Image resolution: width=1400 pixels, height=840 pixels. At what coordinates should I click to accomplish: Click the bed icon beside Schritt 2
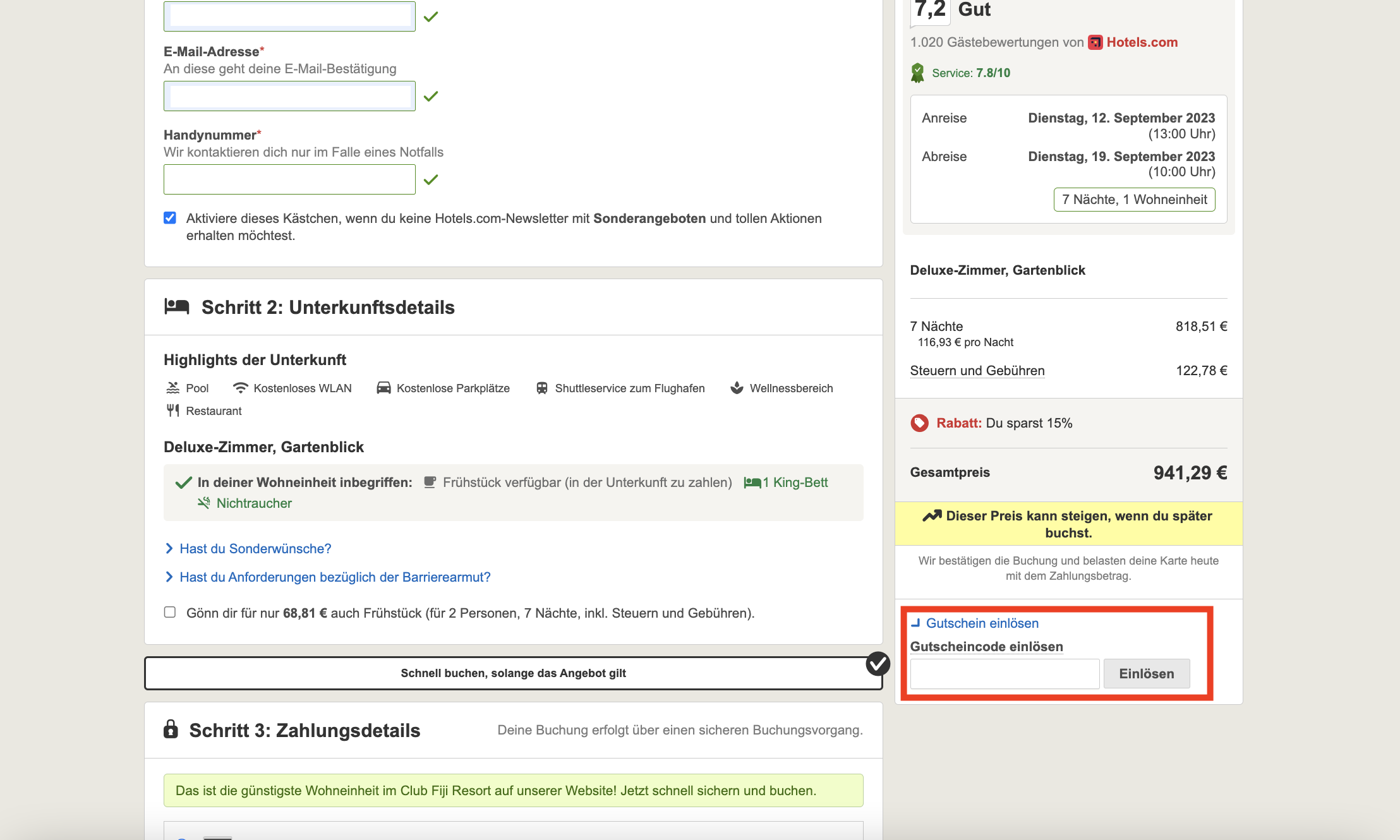pyautogui.click(x=176, y=306)
